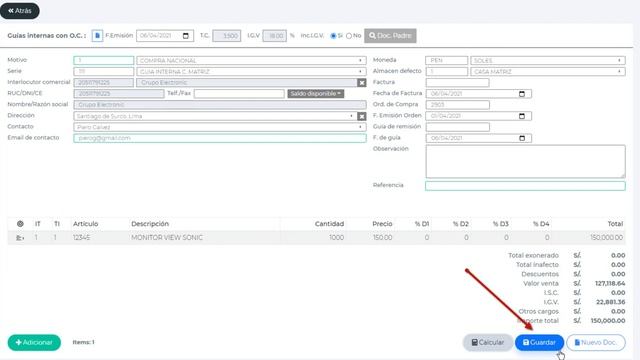Click the Telf./Fax input field
Screen dimensions: 640x360
coord(239,94)
